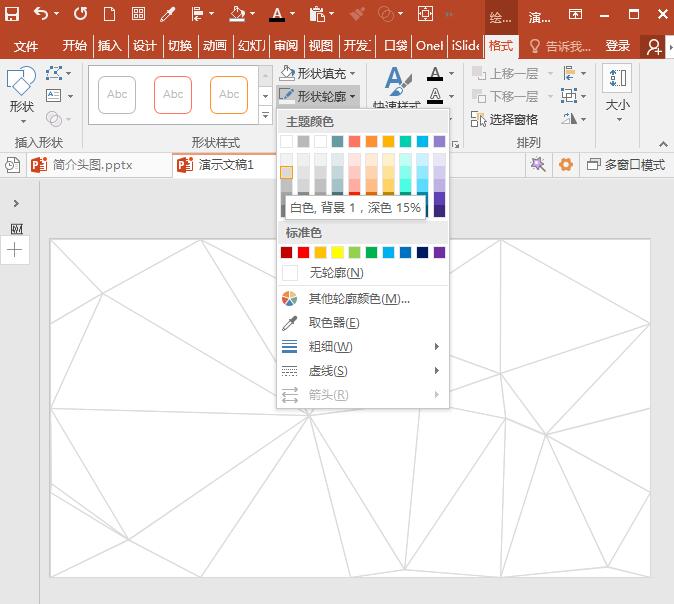Click the orange gear icon in tab bar
Screen dimensions: 674x604
[566, 165]
